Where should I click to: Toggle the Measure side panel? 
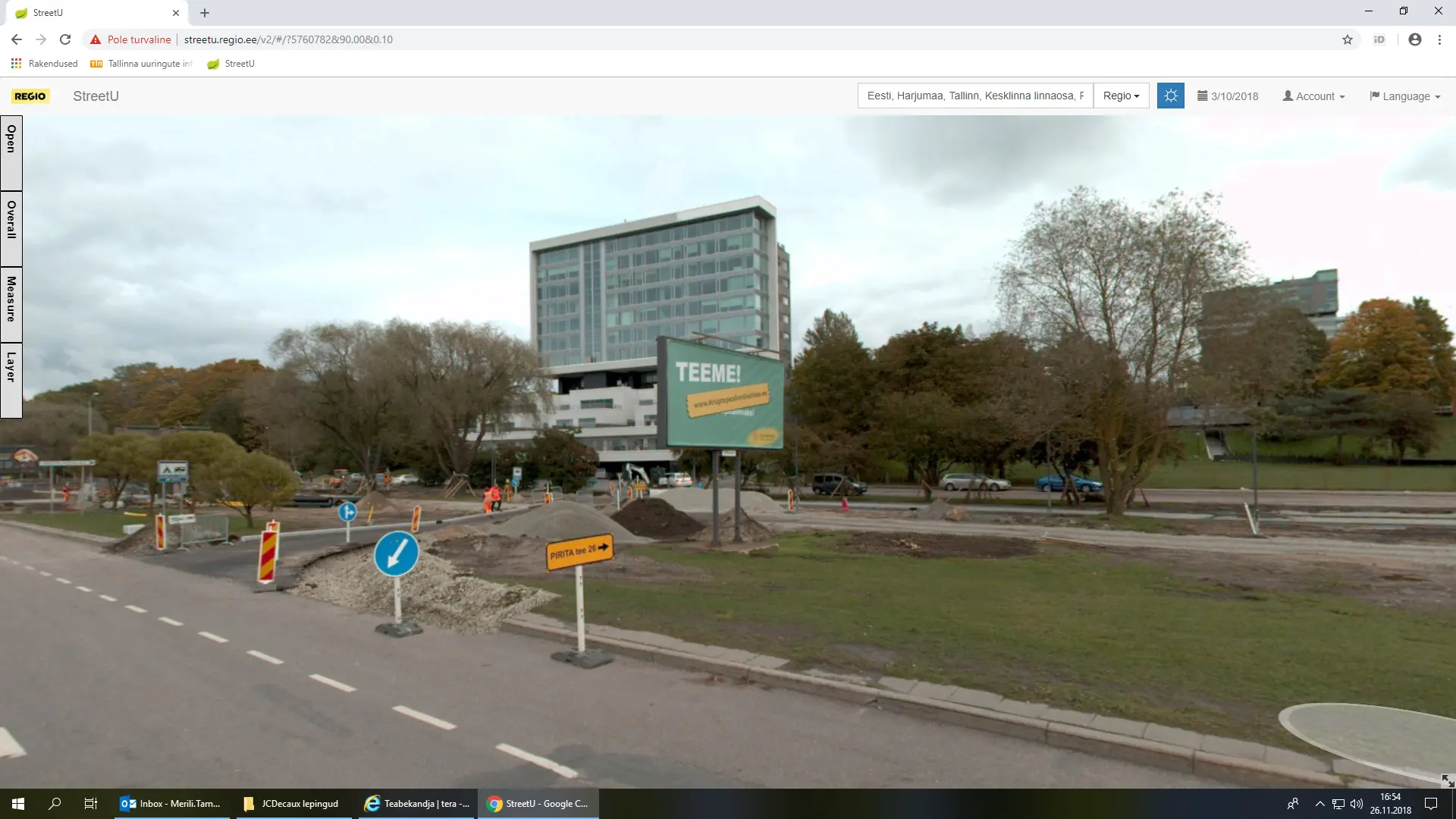[11, 304]
